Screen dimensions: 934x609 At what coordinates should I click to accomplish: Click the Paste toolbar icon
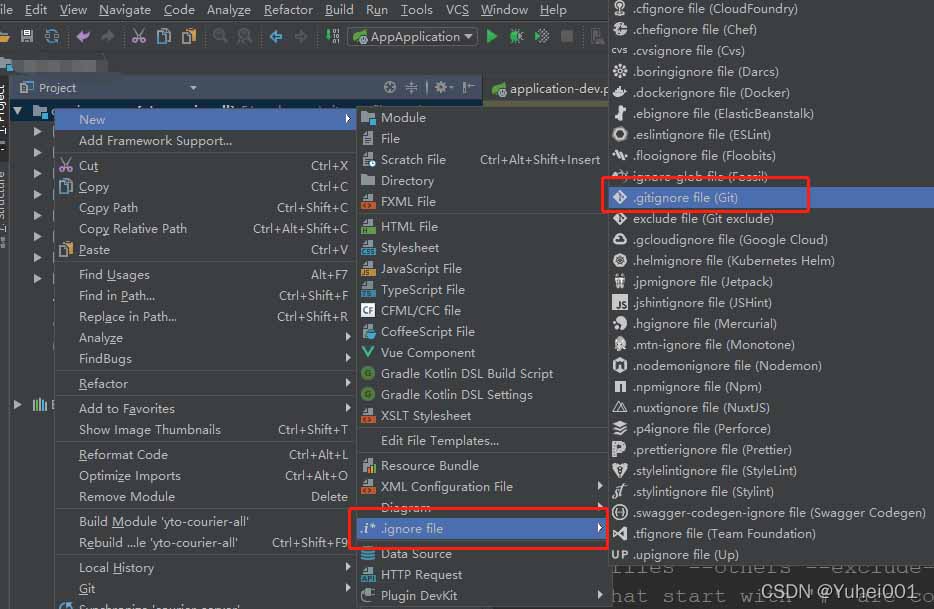coord(189,36)
